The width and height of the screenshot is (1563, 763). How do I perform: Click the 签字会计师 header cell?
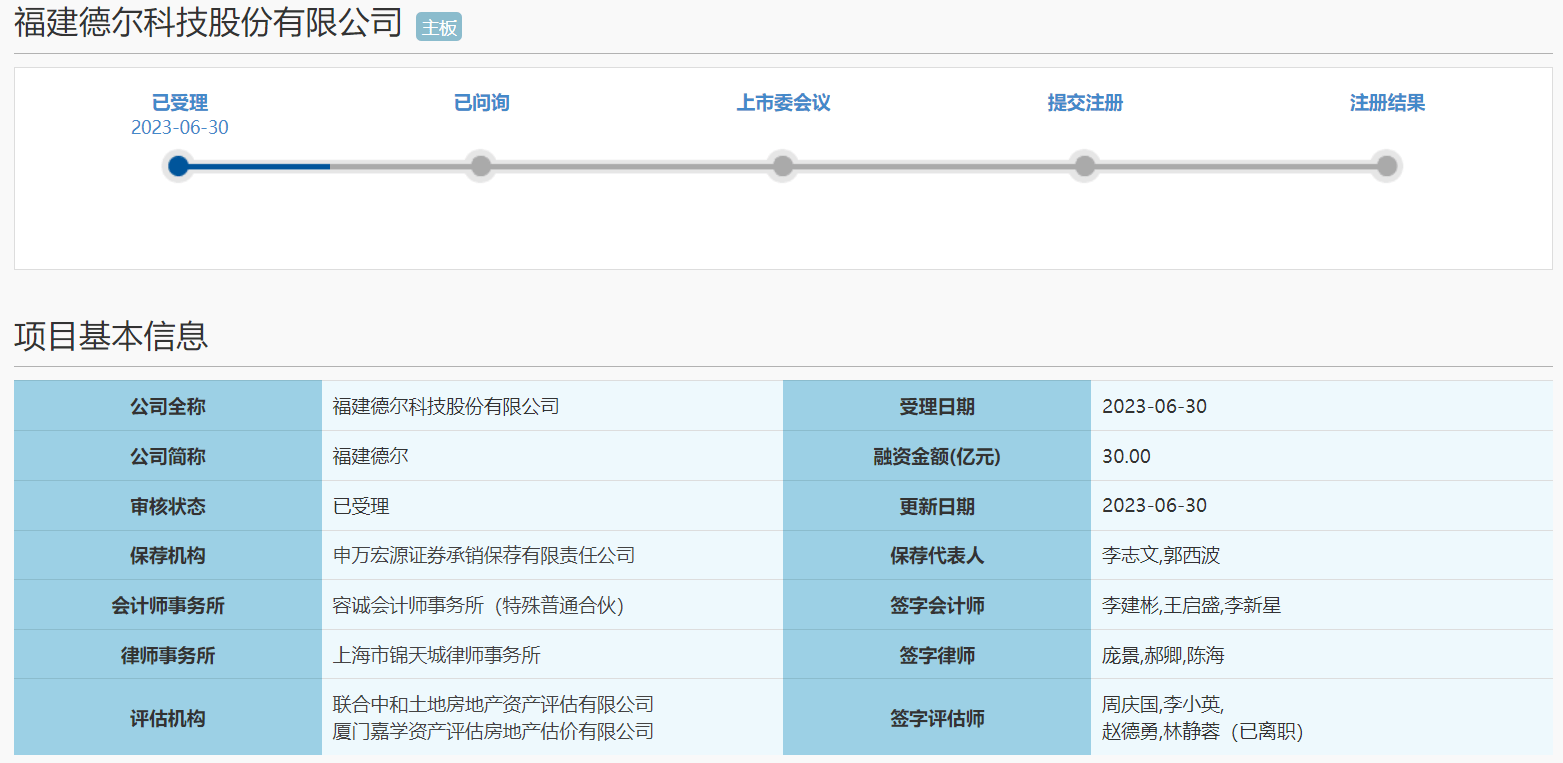point(937,605)
